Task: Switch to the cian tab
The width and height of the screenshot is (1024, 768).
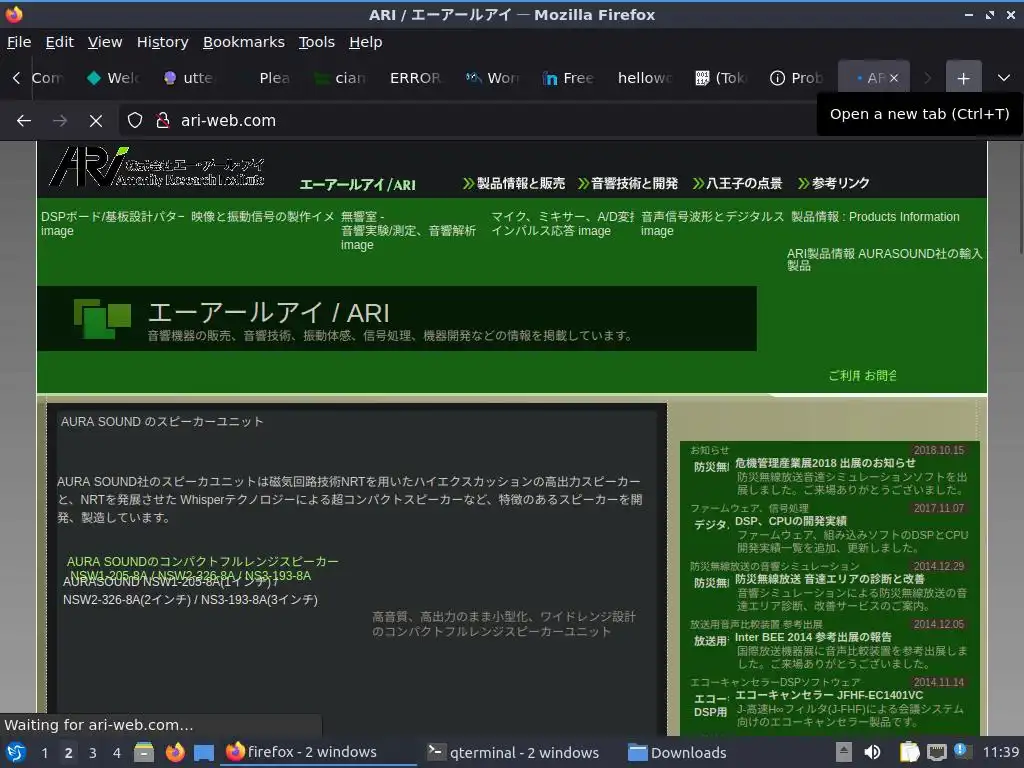Action: pyautogui.click(x=342, y=78)
